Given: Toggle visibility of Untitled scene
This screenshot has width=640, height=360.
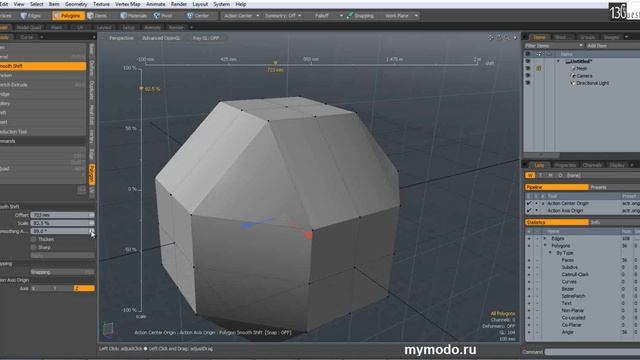Looking at the screenshot, I should coord(528,61).
